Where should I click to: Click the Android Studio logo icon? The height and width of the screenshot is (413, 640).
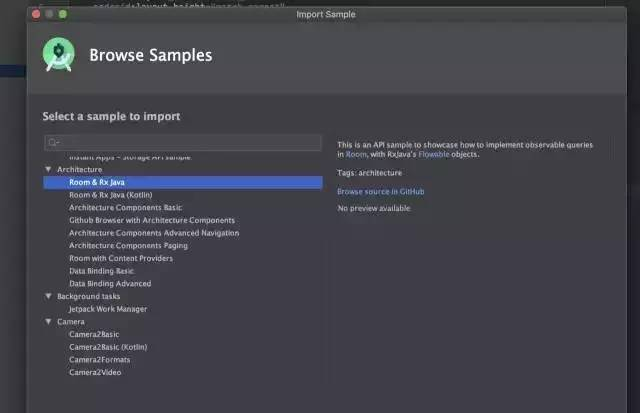click(58, 55)
